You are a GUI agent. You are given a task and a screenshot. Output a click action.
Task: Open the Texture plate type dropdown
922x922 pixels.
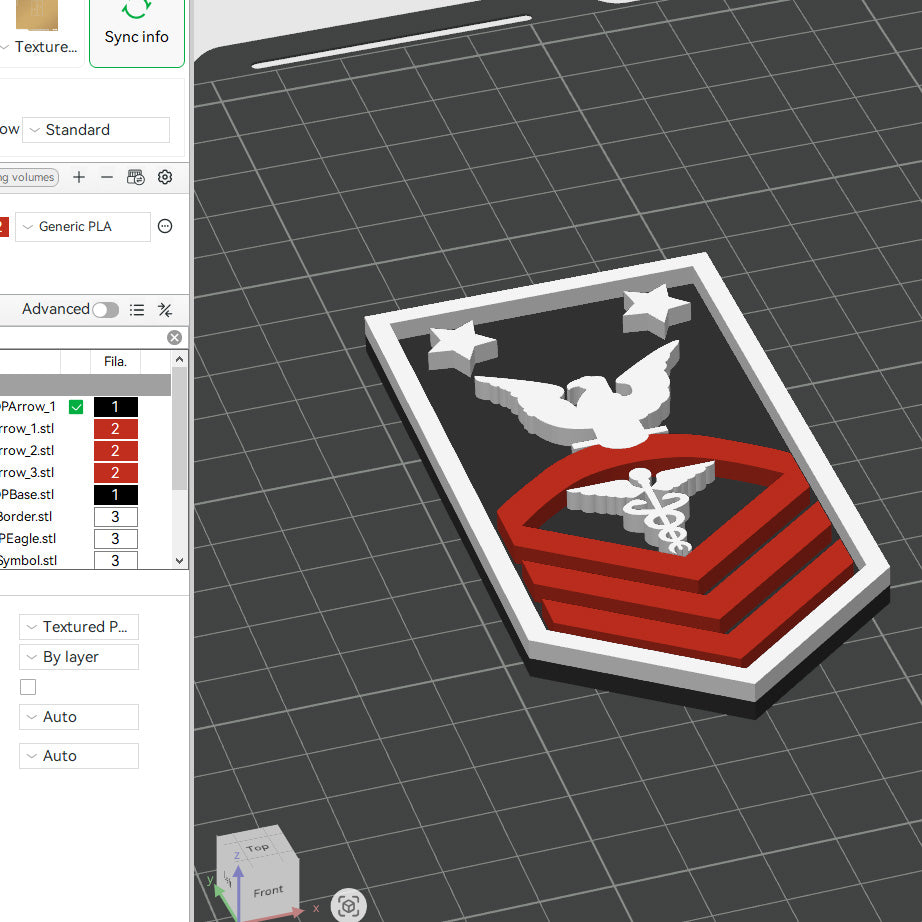pos(39,46)
